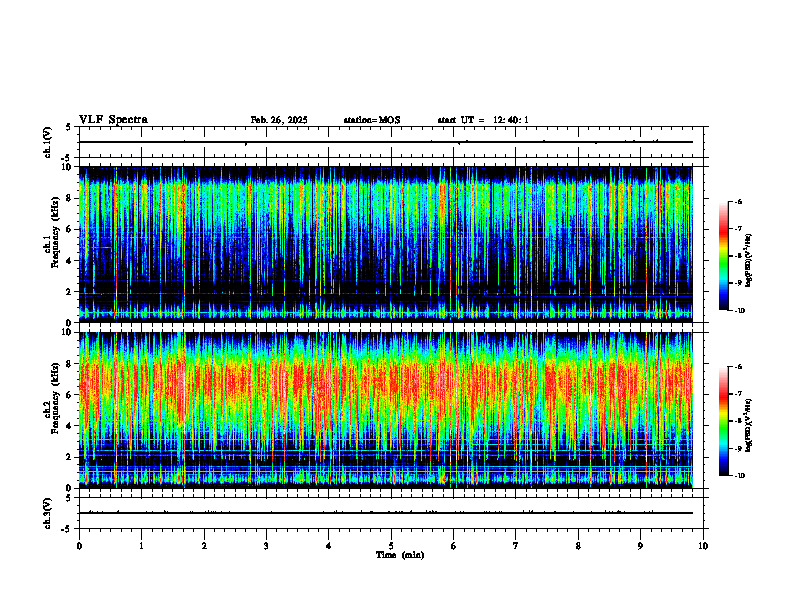Click the "ch.1(V)" axis label
This screenshot has height=612, width=792.
coord(48,142)
